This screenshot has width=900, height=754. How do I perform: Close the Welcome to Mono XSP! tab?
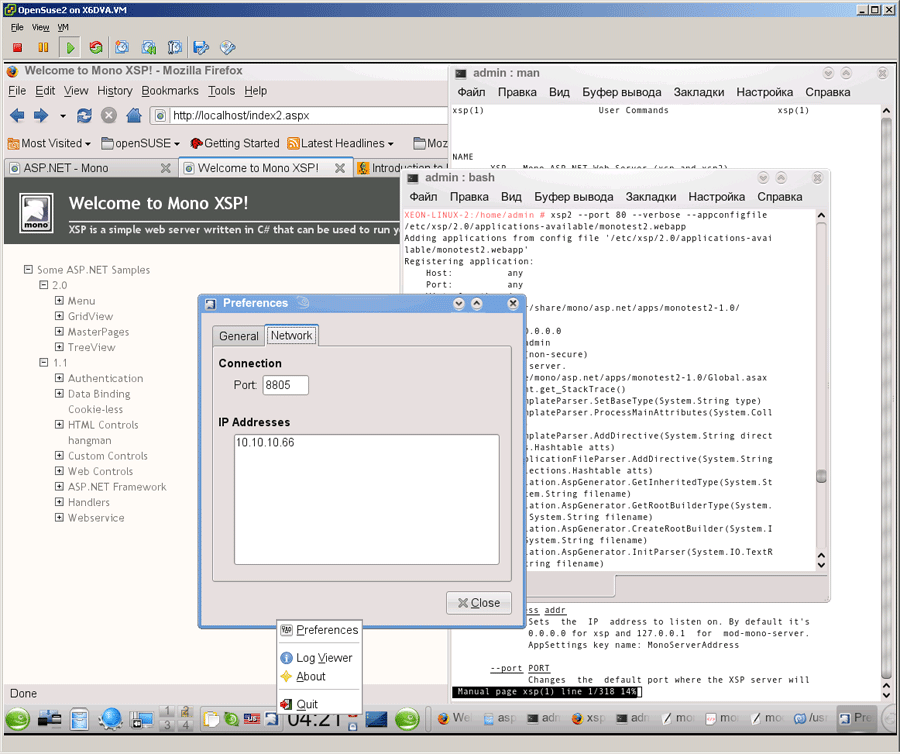click(x=340, y=168)
